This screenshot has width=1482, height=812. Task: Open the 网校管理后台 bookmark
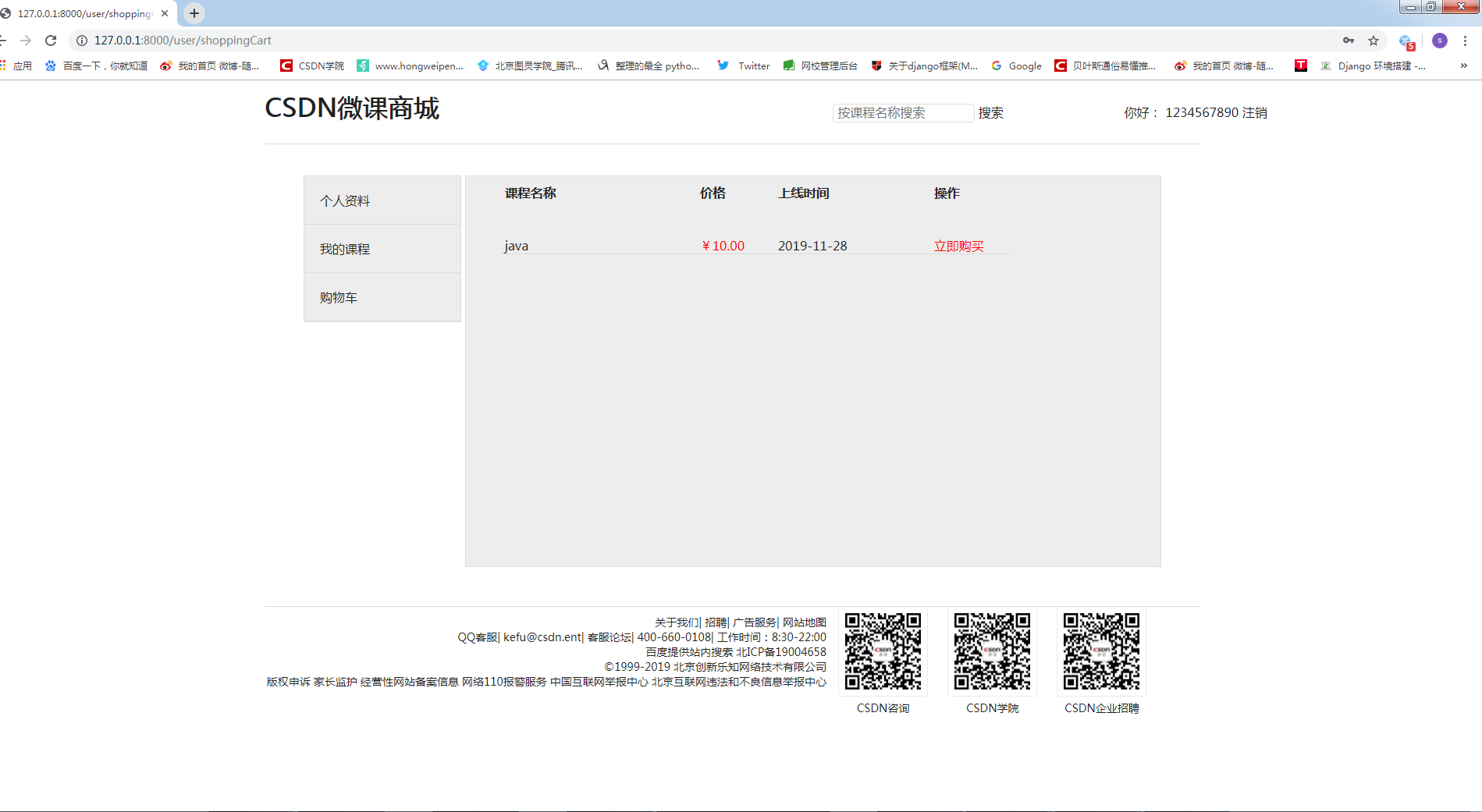(820, 66)
